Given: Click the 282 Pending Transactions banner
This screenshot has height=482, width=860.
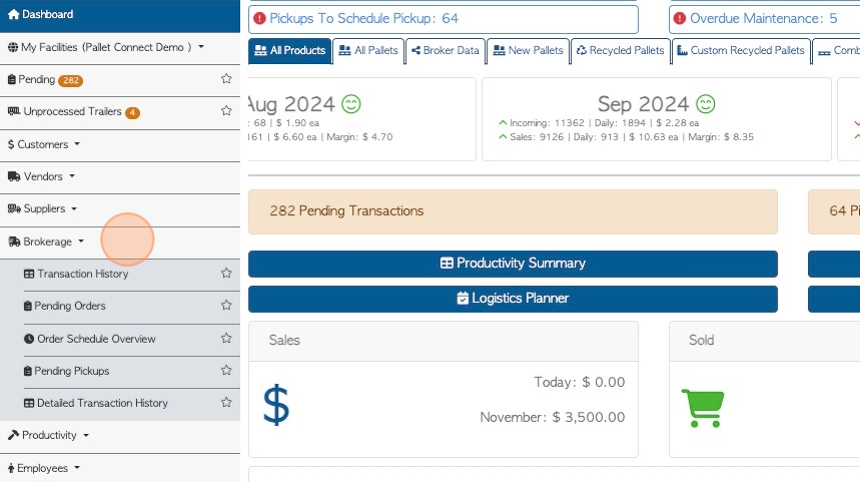Looking at the screenshot, I should click(513, 212).
